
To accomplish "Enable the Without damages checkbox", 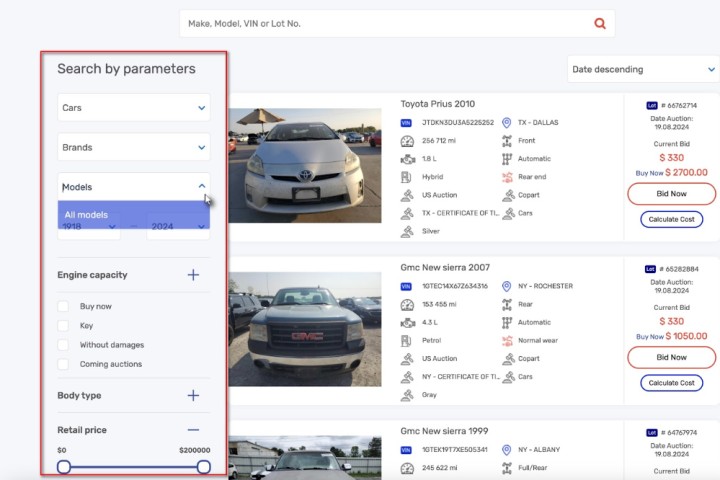I will (63, 345).
